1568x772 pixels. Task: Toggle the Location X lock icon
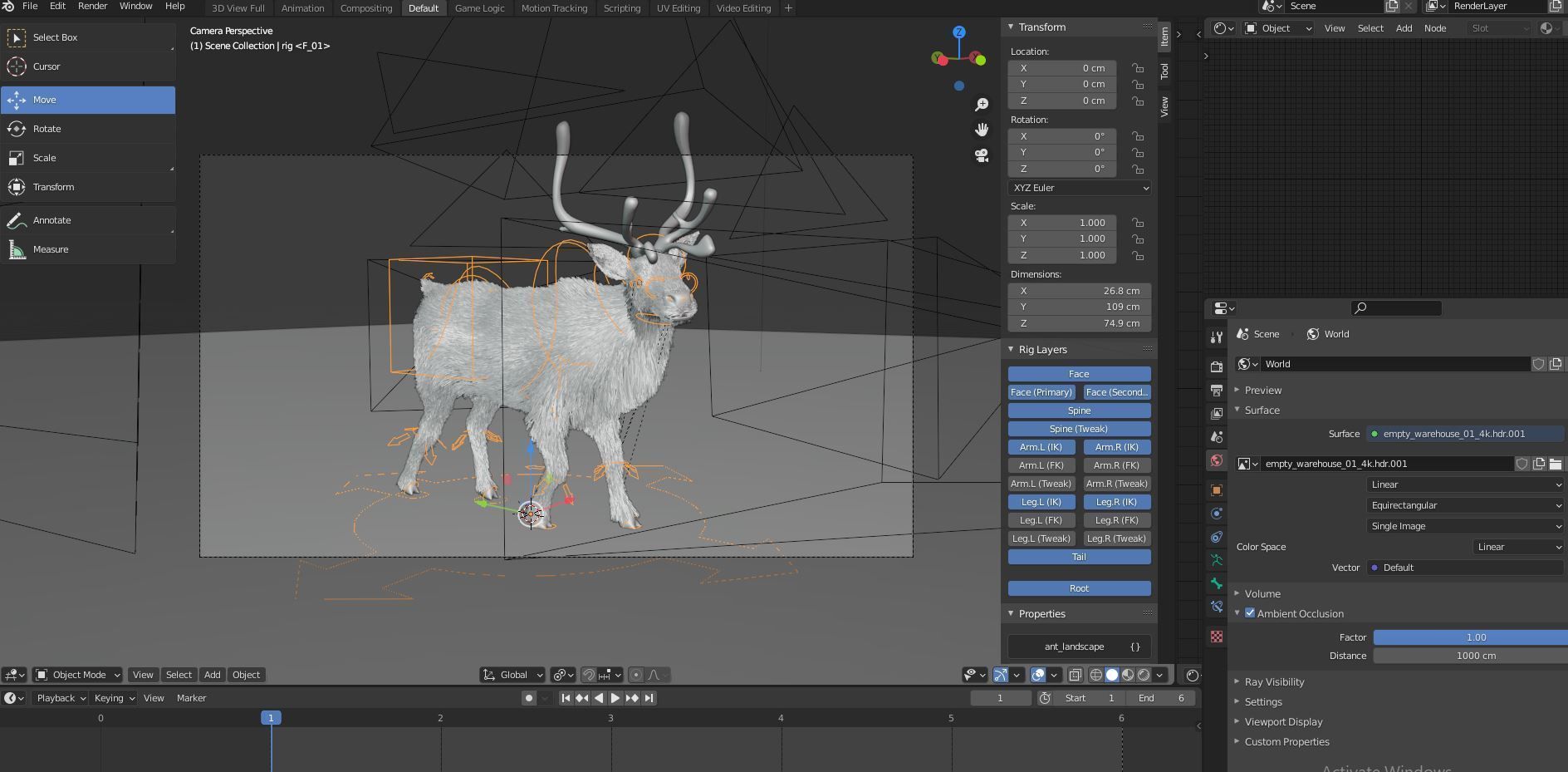(x=1138, y=68)
